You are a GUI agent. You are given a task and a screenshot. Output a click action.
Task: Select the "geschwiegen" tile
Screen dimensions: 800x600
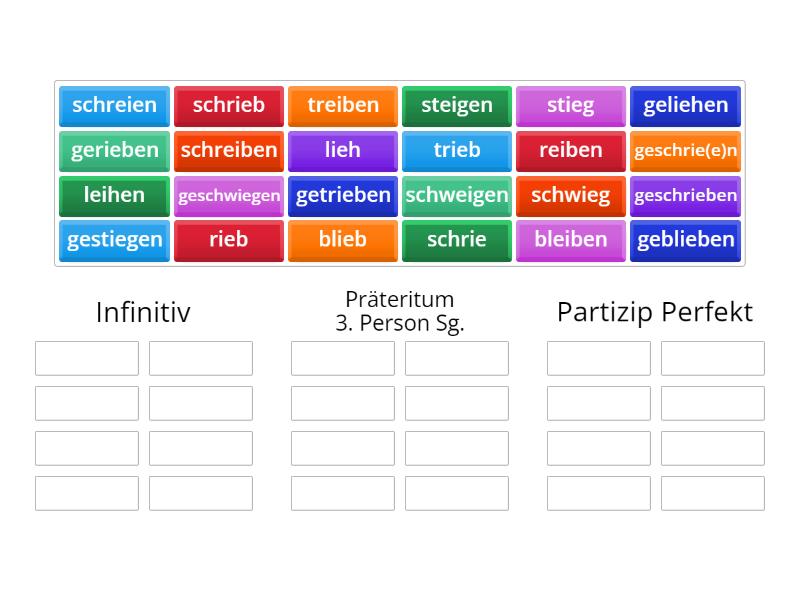click(228, 195)
